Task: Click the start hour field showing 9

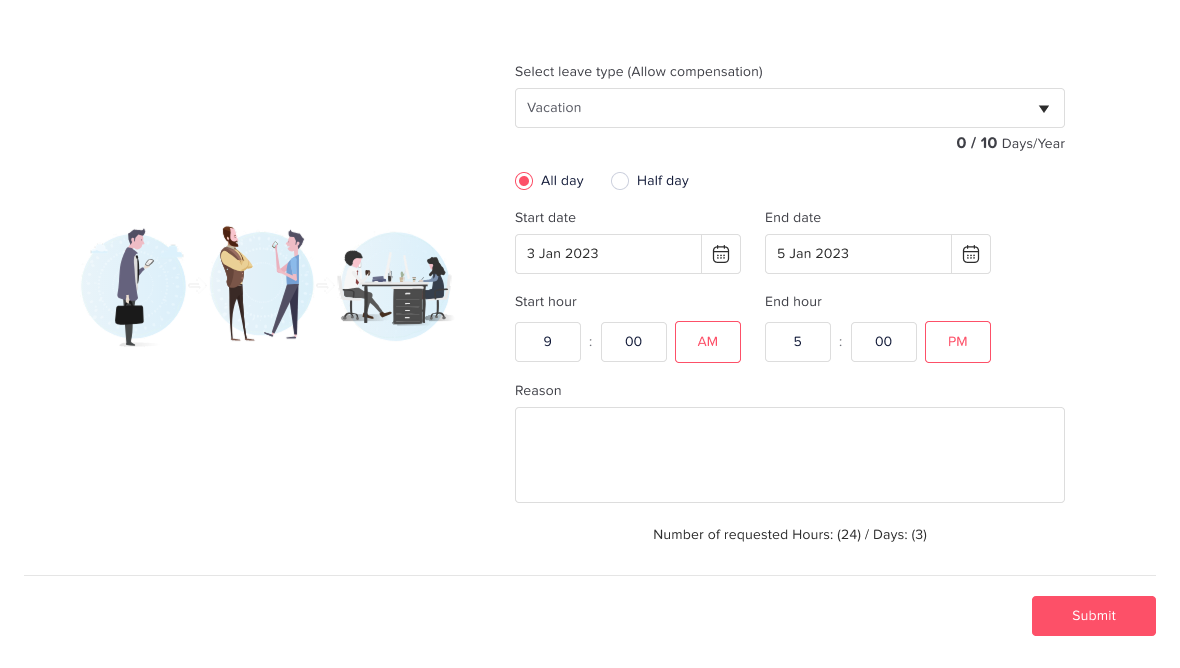Action: tap(548, 342)
